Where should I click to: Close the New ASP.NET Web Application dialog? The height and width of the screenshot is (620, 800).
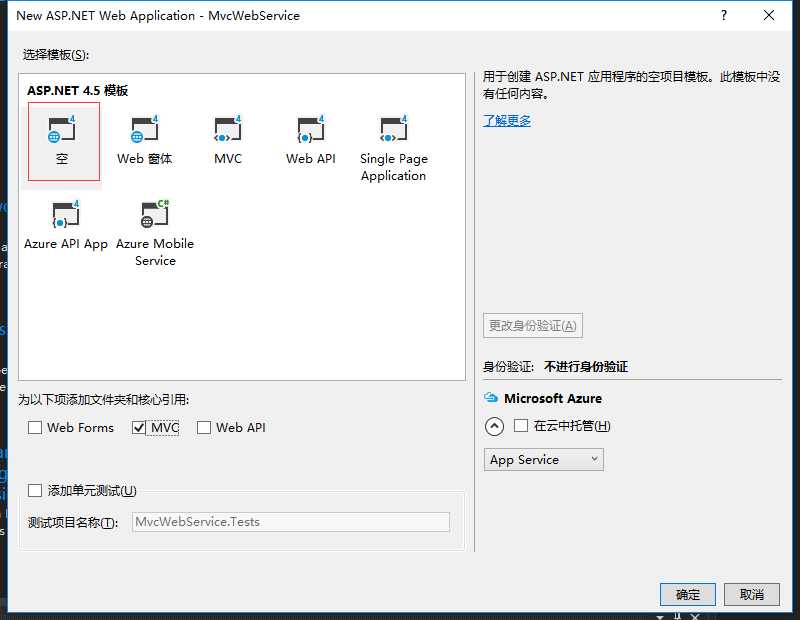coord(769,15)
